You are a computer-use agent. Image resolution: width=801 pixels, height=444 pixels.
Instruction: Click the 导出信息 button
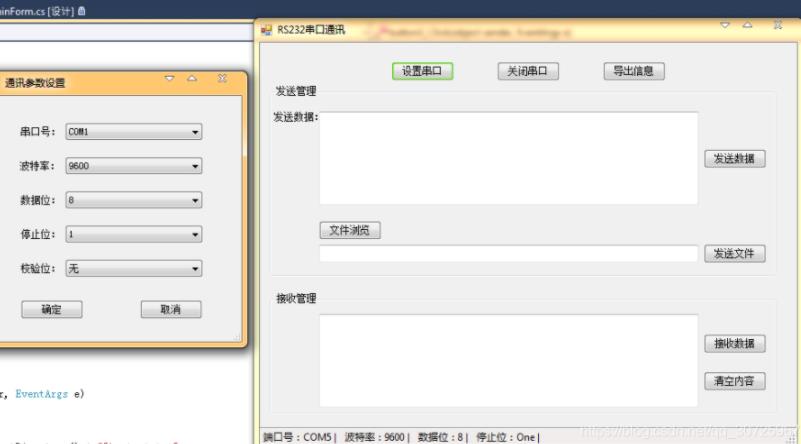pos(634,71)
